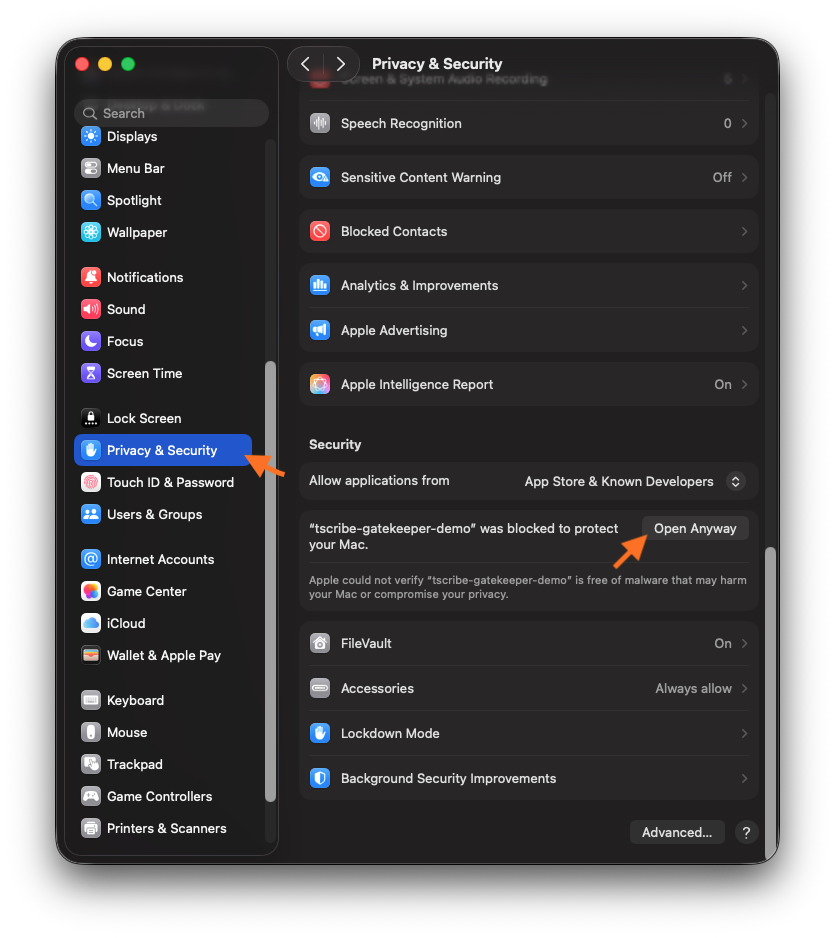Open the Spotlight magnifier icon
Viewport: 835px width, 938px height.
click(x=91, y=200)
